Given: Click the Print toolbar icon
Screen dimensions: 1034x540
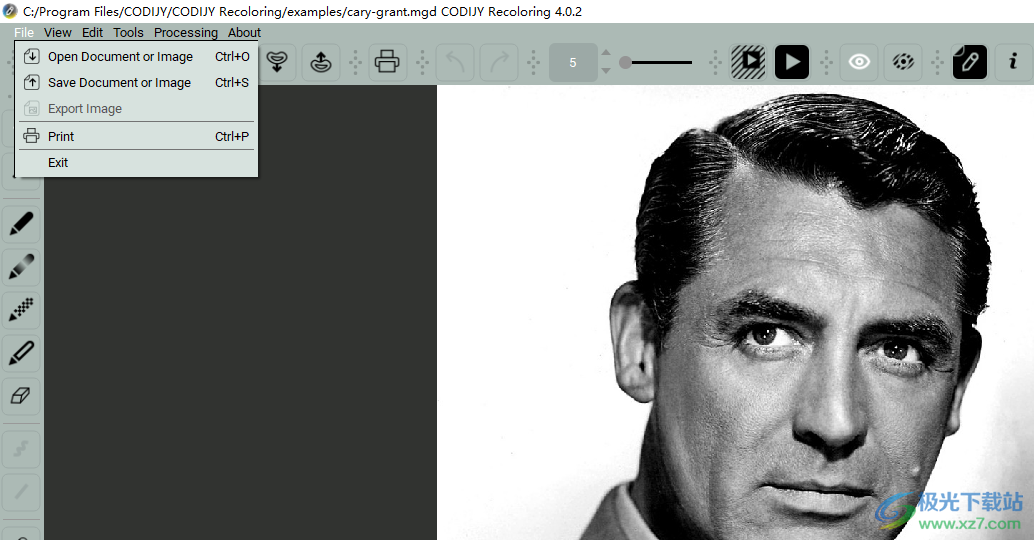Looking at the screenshot, I should click(387, 62).
